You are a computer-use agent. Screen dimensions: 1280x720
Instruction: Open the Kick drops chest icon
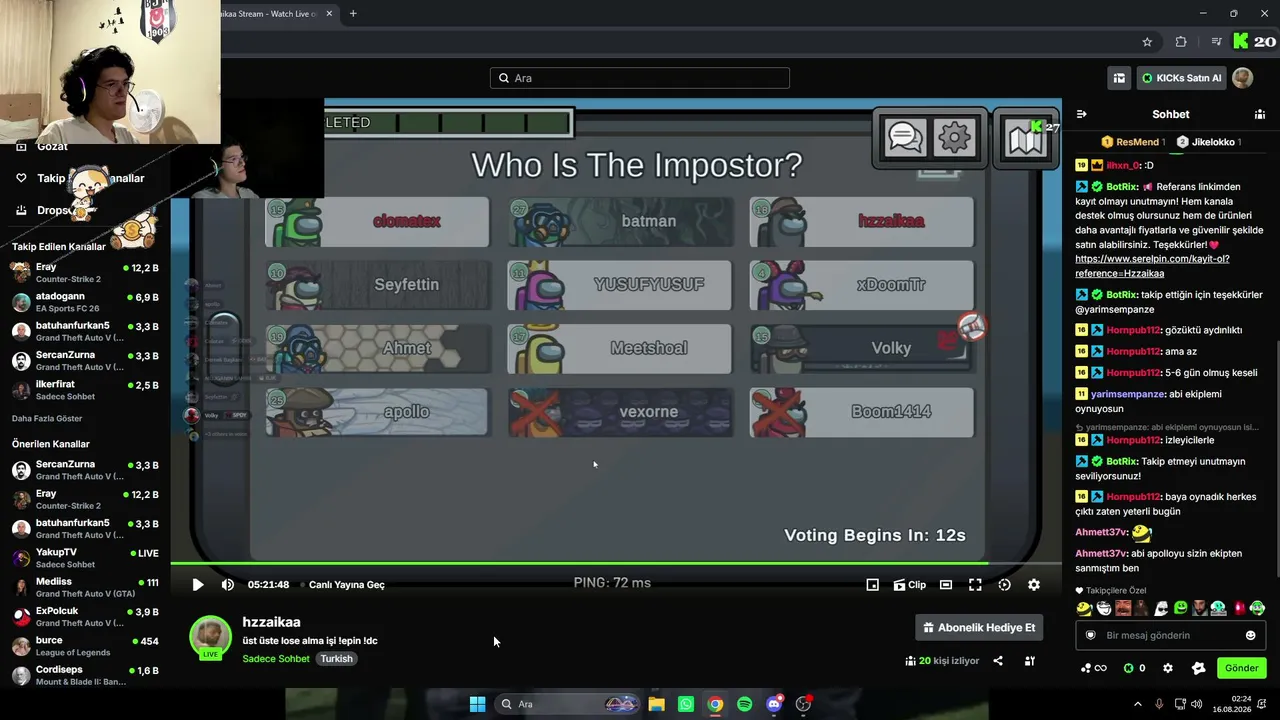click(x=1119, y=78)
